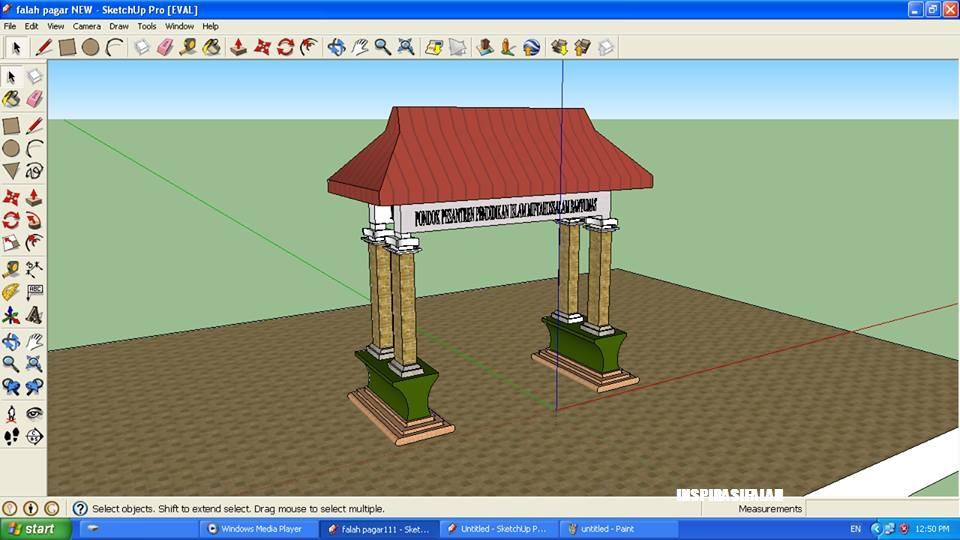Choose the Rectangle tool in top toolbar
This screenshot has height=540, width=960.
click(x=67, y=47)
